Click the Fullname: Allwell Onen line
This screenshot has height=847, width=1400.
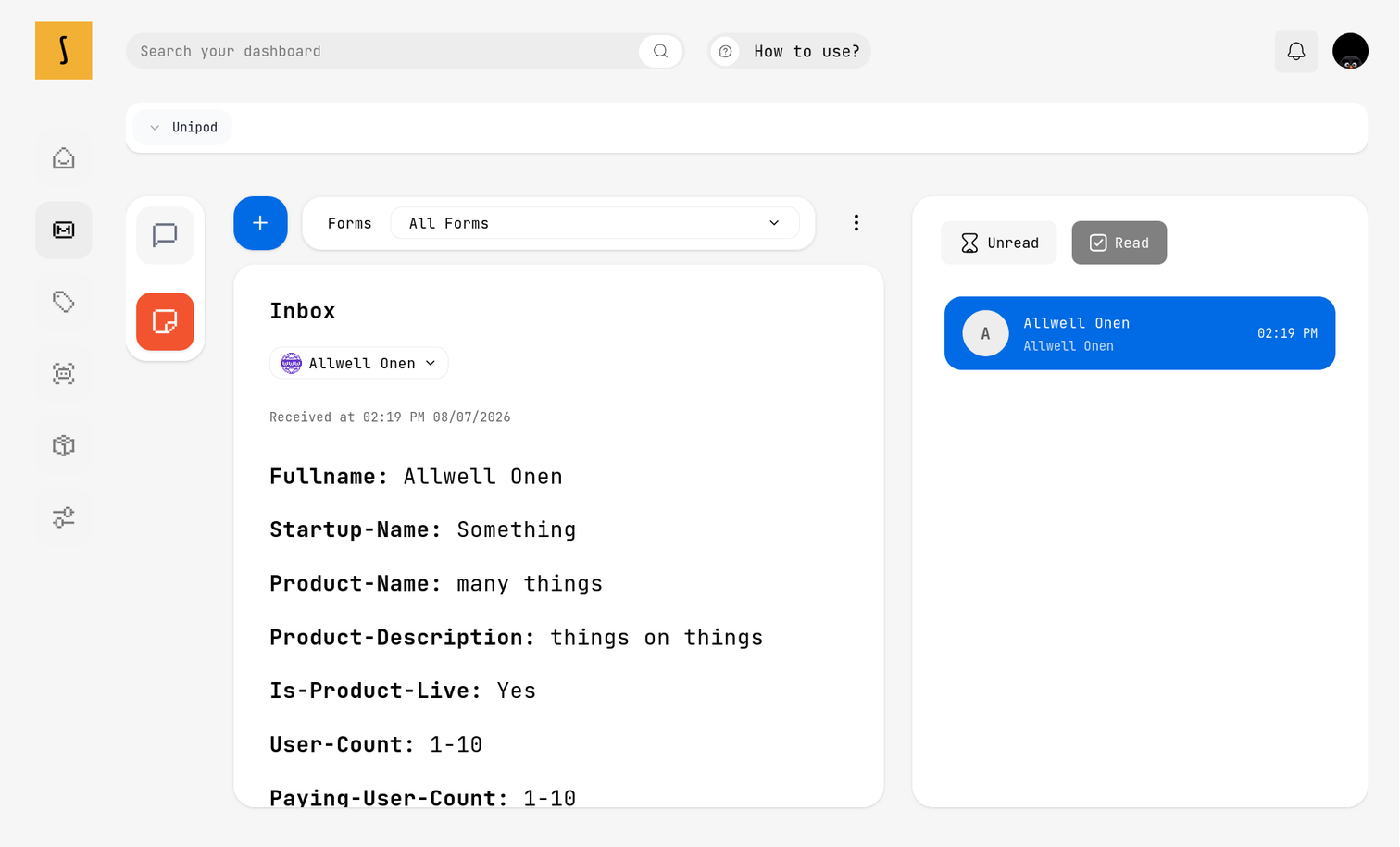pyautogui.click(x=416, y=477)
